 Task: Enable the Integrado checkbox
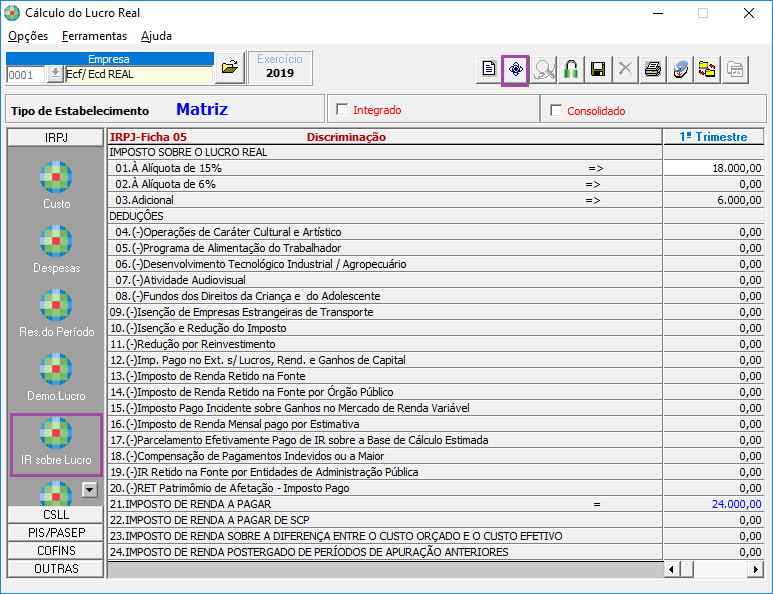coord(343,110)
